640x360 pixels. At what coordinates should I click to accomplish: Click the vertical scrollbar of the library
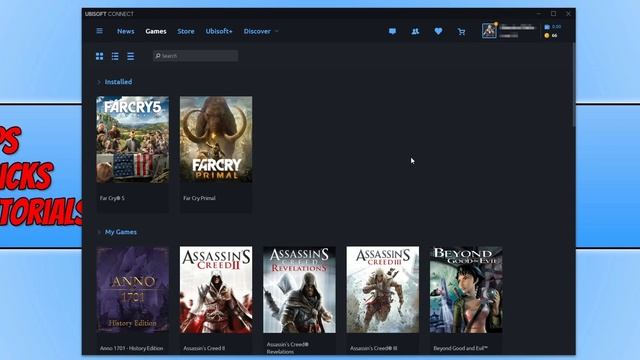click(x=573, y=84)
